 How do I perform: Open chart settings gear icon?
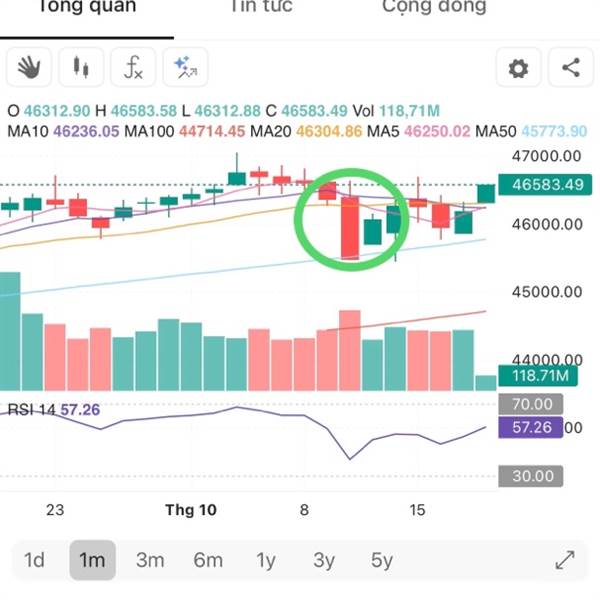[x=518, y=68]
